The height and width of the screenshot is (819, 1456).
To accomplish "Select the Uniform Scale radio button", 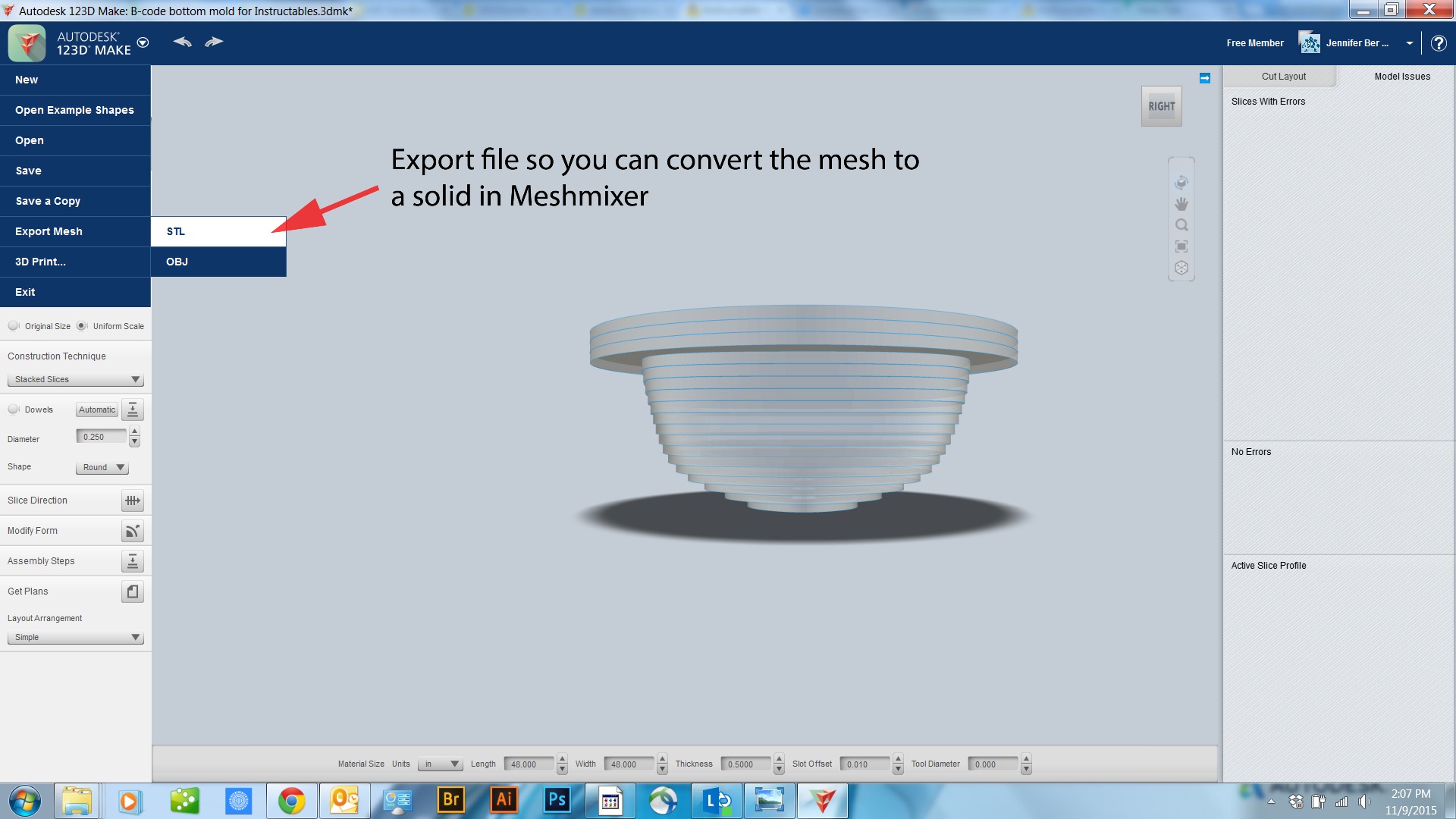I will [83, 325].
